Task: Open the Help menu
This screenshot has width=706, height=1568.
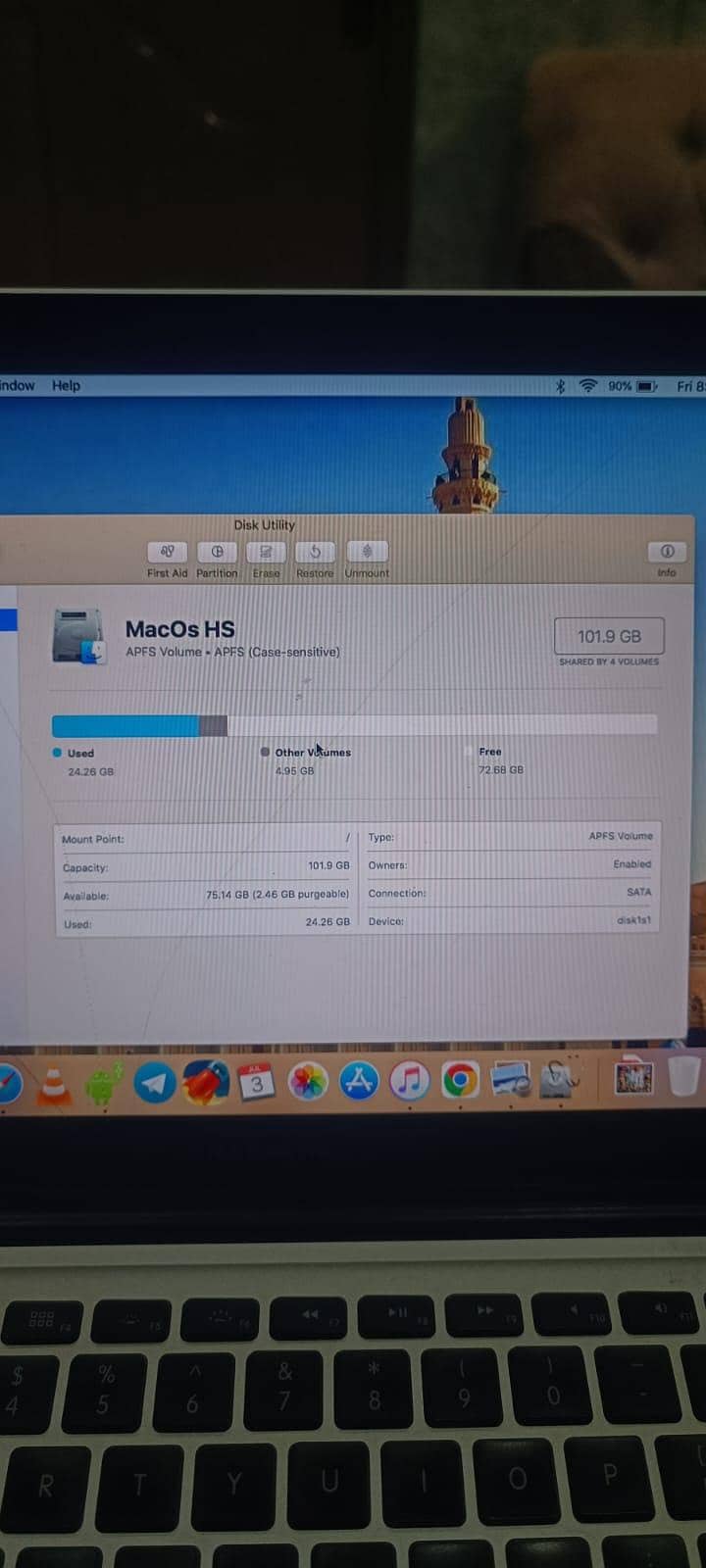Action: [x=67, y=385]
